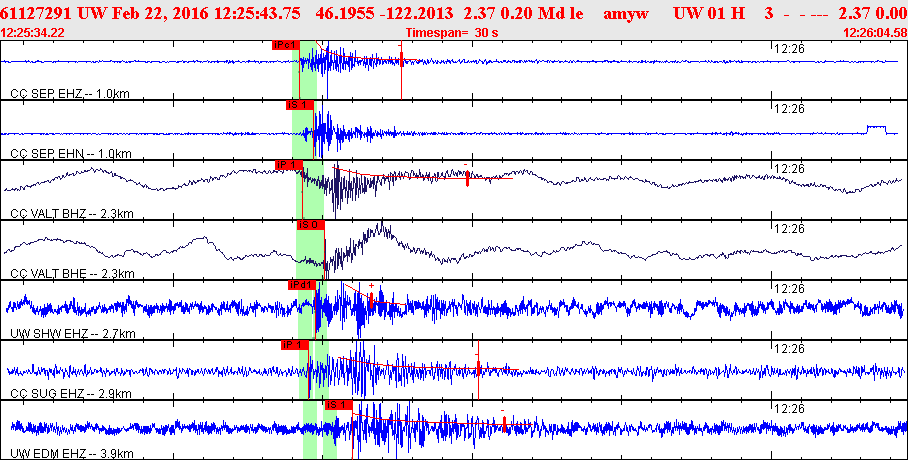Click the start time 12:25:34.22

32,33
